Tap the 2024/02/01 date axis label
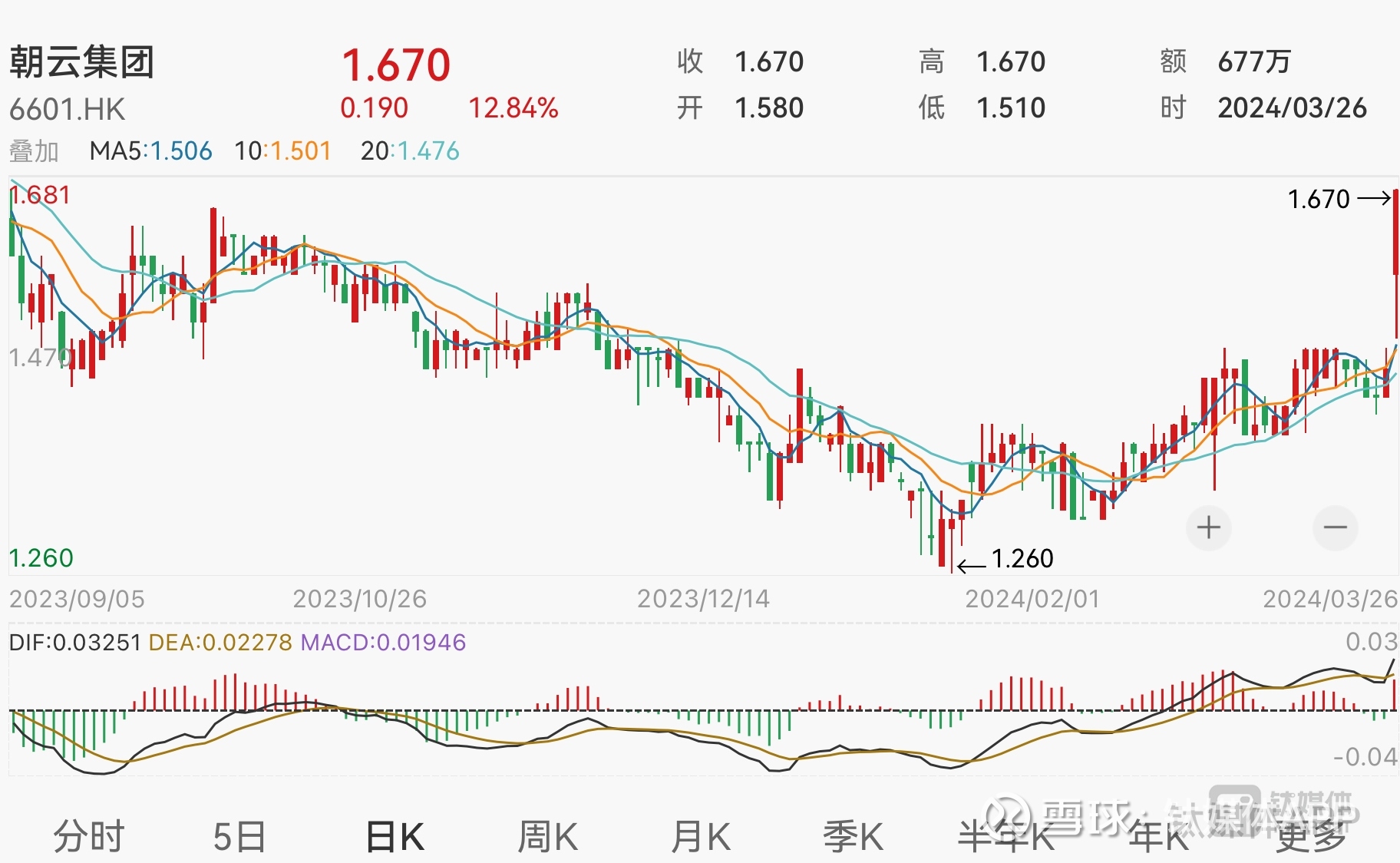This screenshot has height=863, width=1400. point(1032,599)
